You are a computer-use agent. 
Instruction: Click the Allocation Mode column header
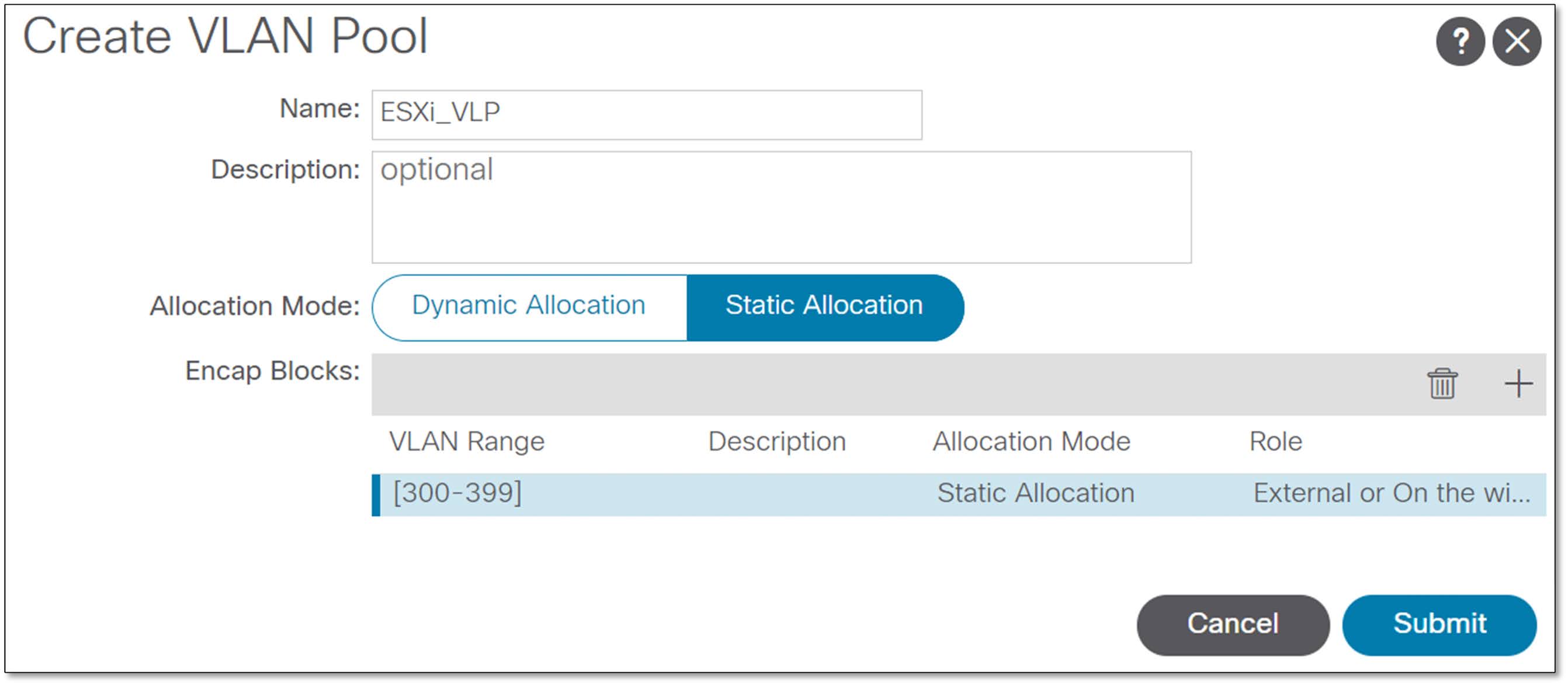point(1031,440)
